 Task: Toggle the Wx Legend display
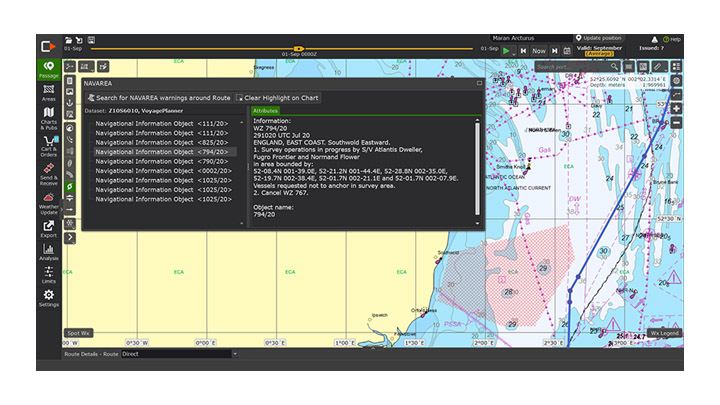(x=663, y=333)
